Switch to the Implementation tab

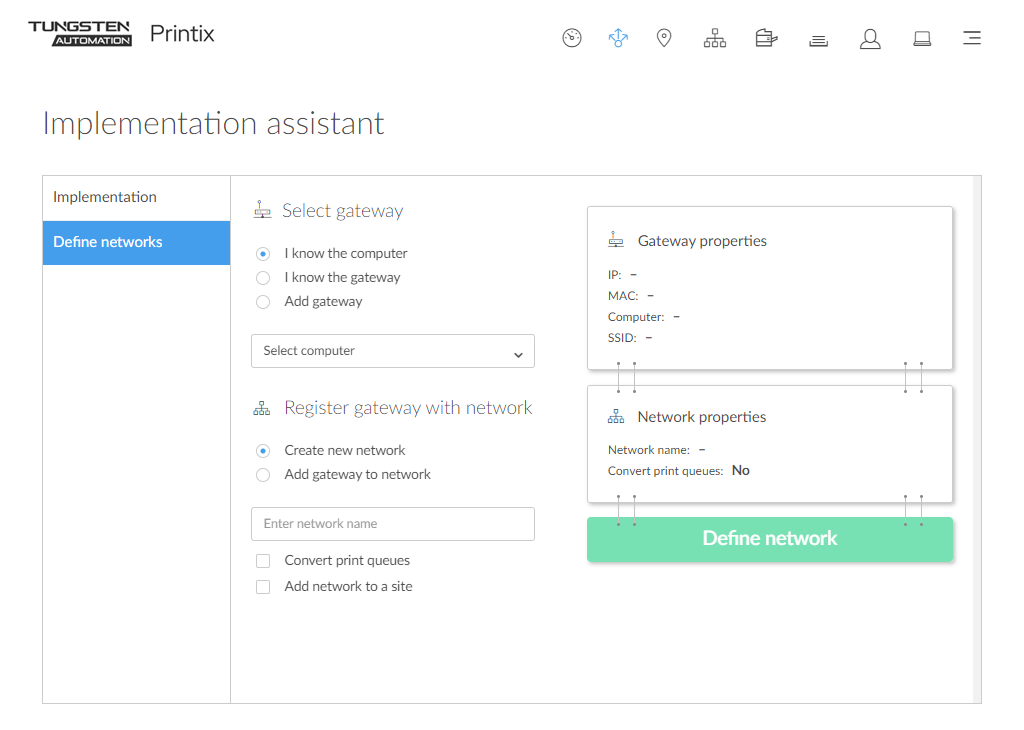[136, 198]
